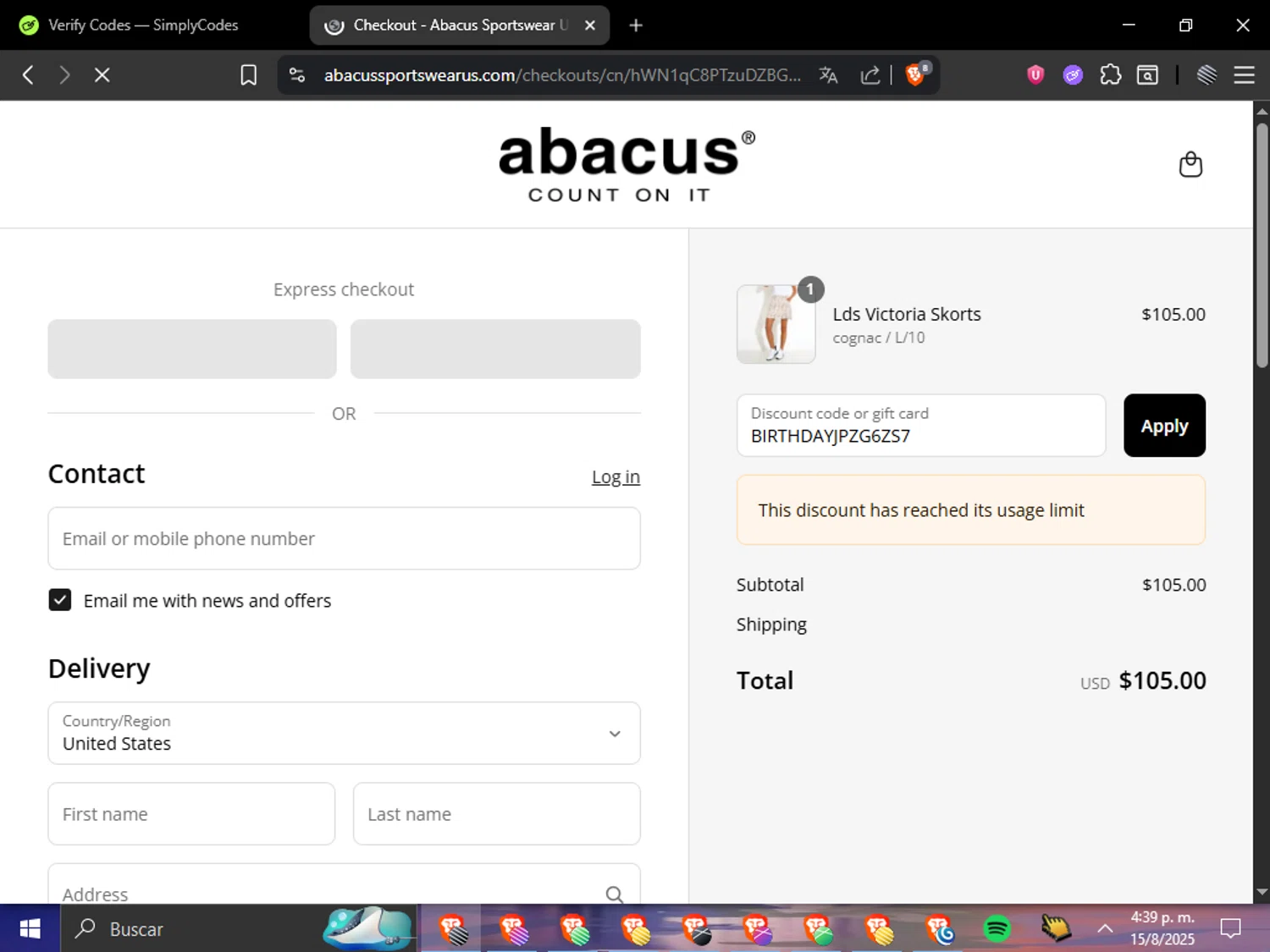Go back to the previous page
This screenshot has height=952, width=1270.
click(28, 75)
